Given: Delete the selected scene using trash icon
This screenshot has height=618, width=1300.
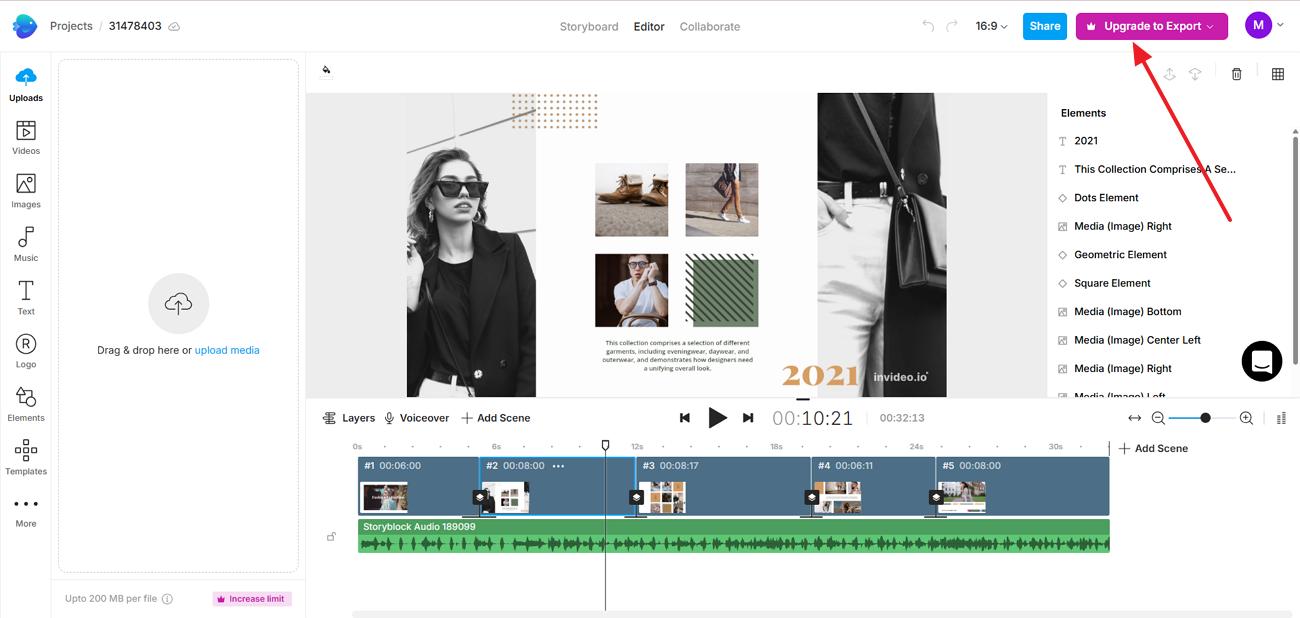Looking at the screenshot, I should coord(1236,73).
